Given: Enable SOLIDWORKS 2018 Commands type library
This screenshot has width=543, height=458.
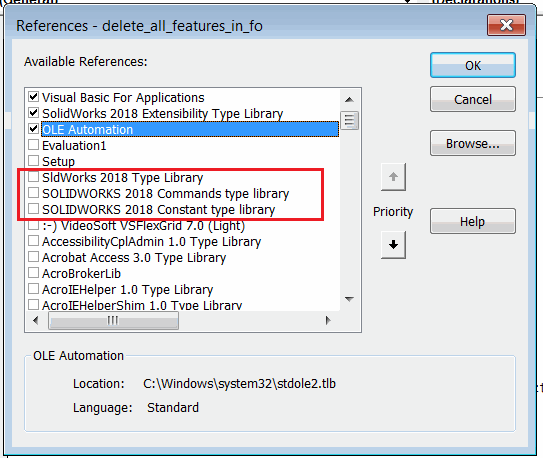Looking at the screenshot, I should (33, 193).
